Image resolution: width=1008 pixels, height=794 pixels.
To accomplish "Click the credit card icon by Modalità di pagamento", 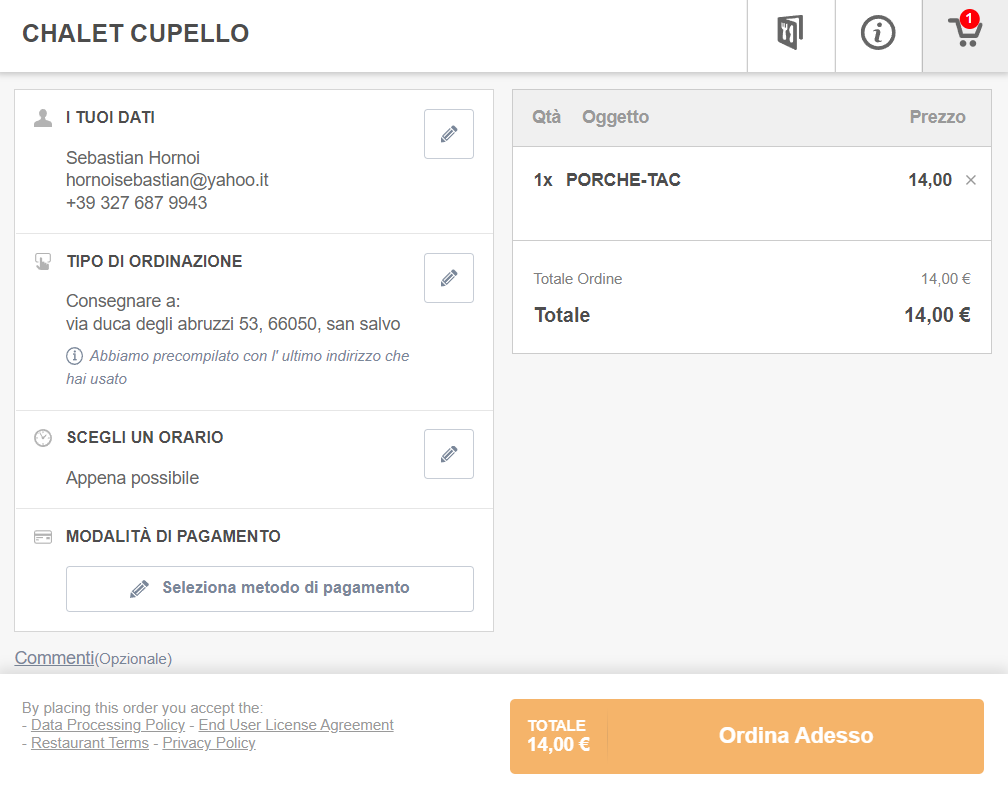I will 43,537.
